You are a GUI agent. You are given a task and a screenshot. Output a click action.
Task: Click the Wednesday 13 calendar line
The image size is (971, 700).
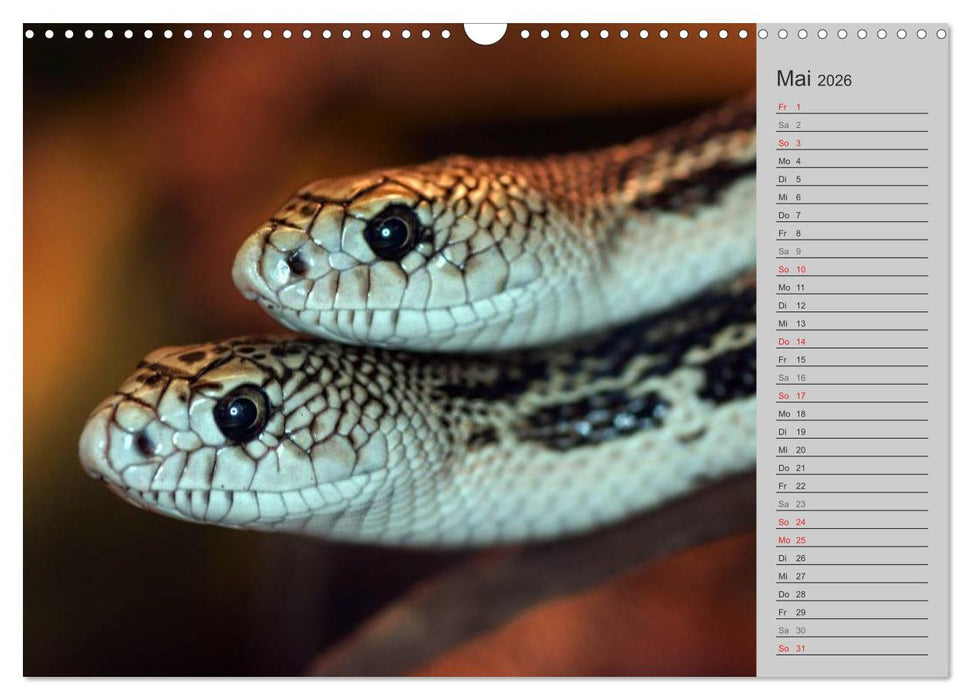[851, 323]
